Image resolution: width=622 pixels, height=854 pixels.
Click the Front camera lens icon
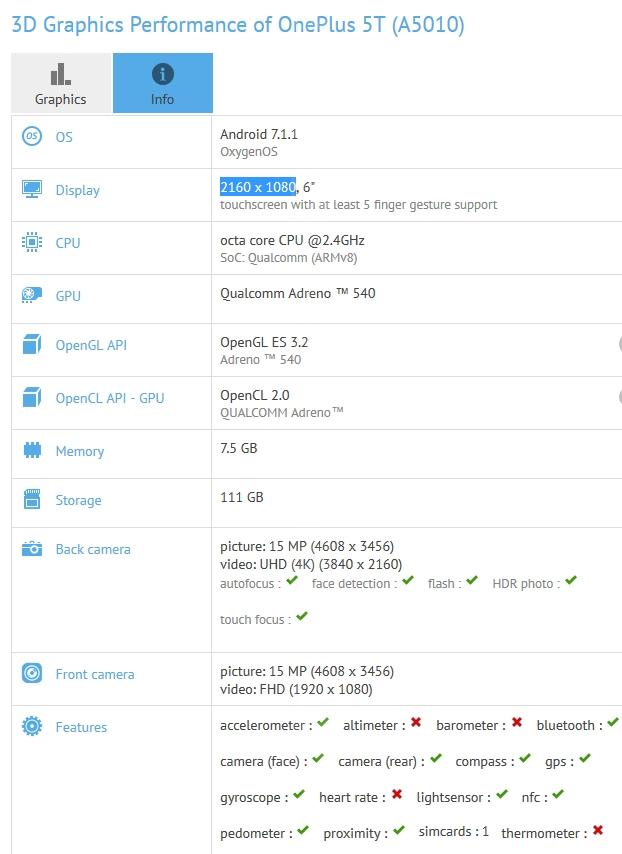[x=32, y=675]
